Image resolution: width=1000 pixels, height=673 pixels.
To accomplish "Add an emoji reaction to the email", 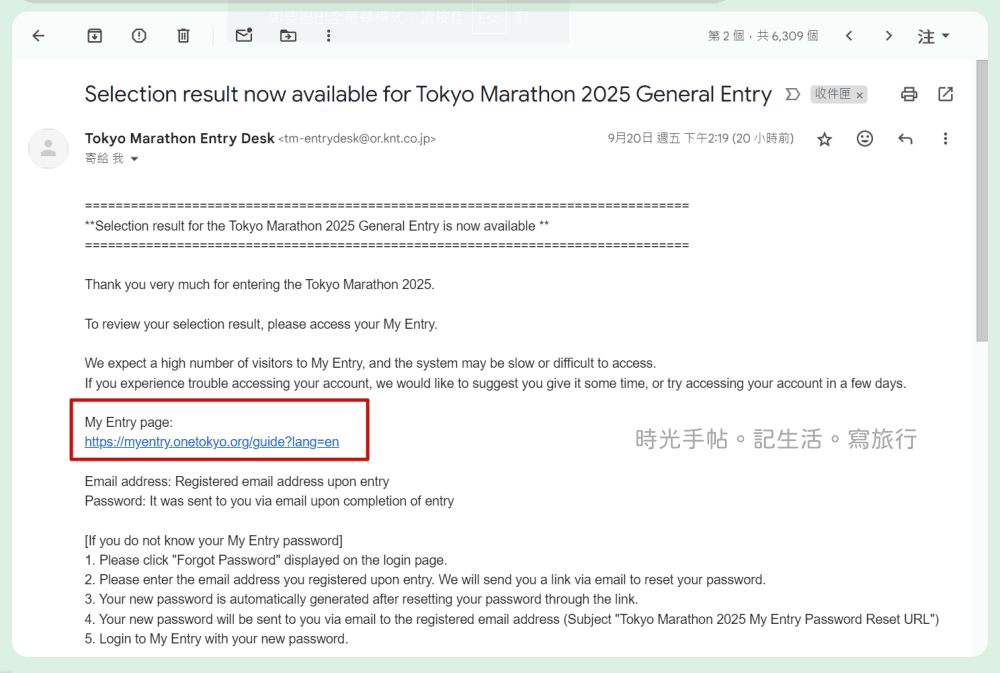I will (865, 138).
